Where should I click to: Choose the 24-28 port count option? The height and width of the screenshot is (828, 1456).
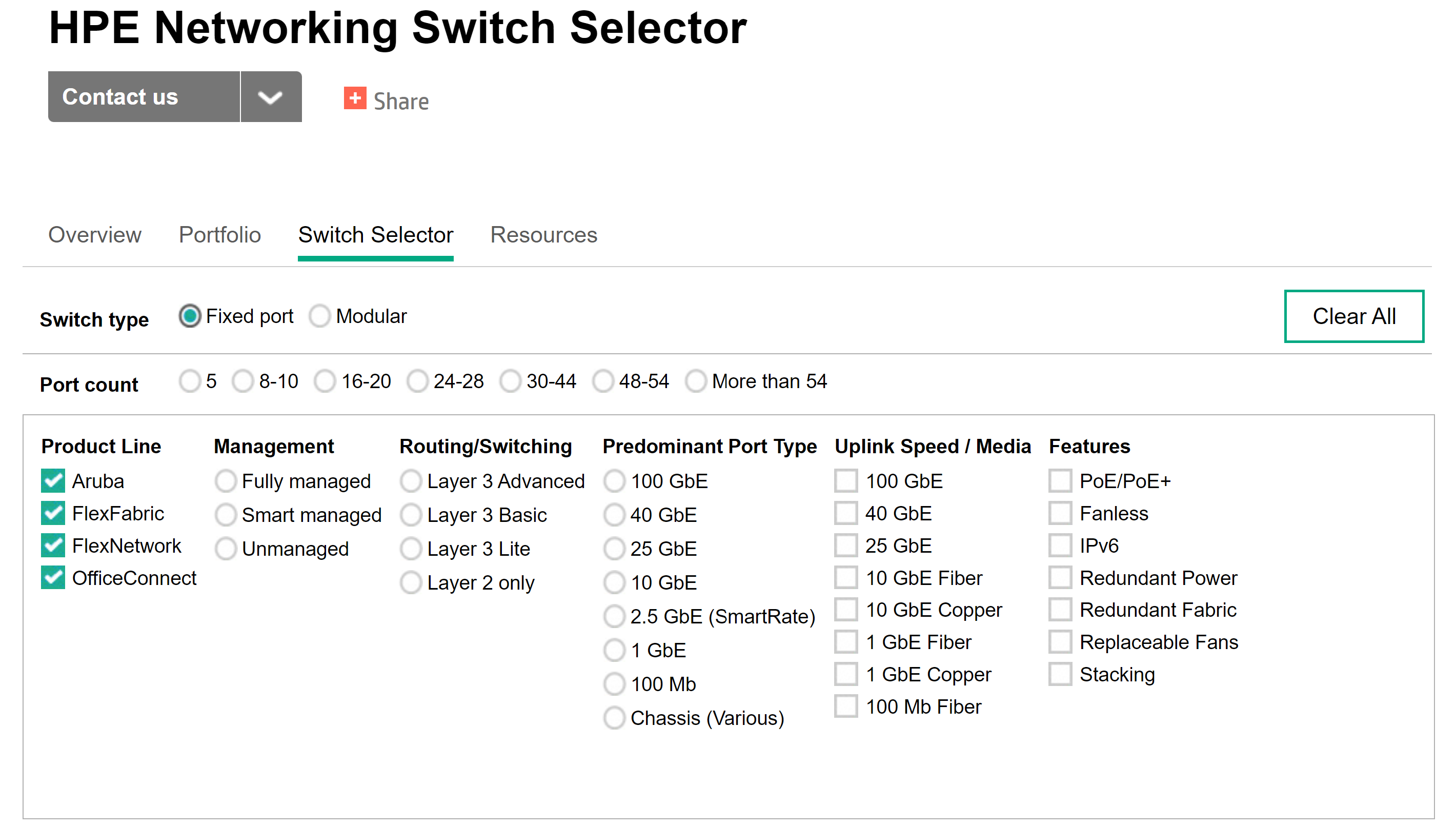pos(417,381)
